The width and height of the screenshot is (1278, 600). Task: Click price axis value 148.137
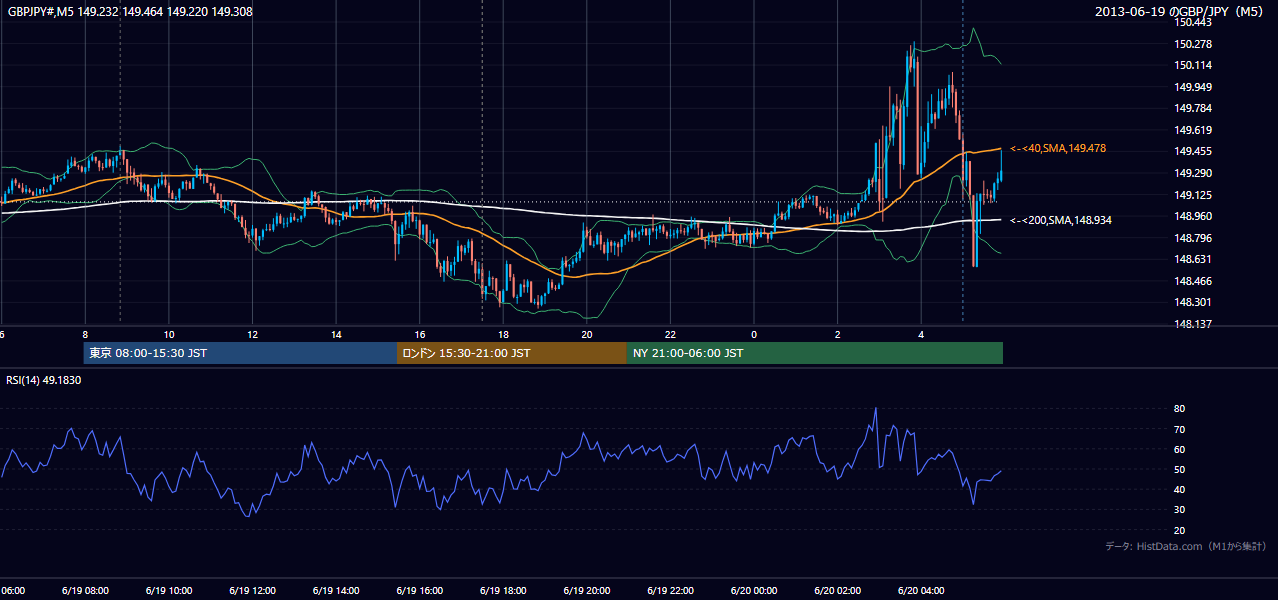pyautogui.click(x=1193, y=324)
